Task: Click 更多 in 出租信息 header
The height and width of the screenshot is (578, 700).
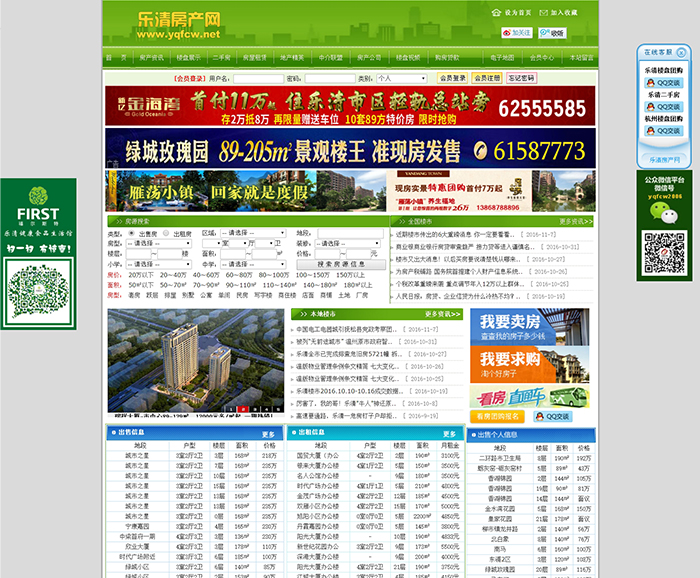Action: pyautogui.click(x=449, y=434)
